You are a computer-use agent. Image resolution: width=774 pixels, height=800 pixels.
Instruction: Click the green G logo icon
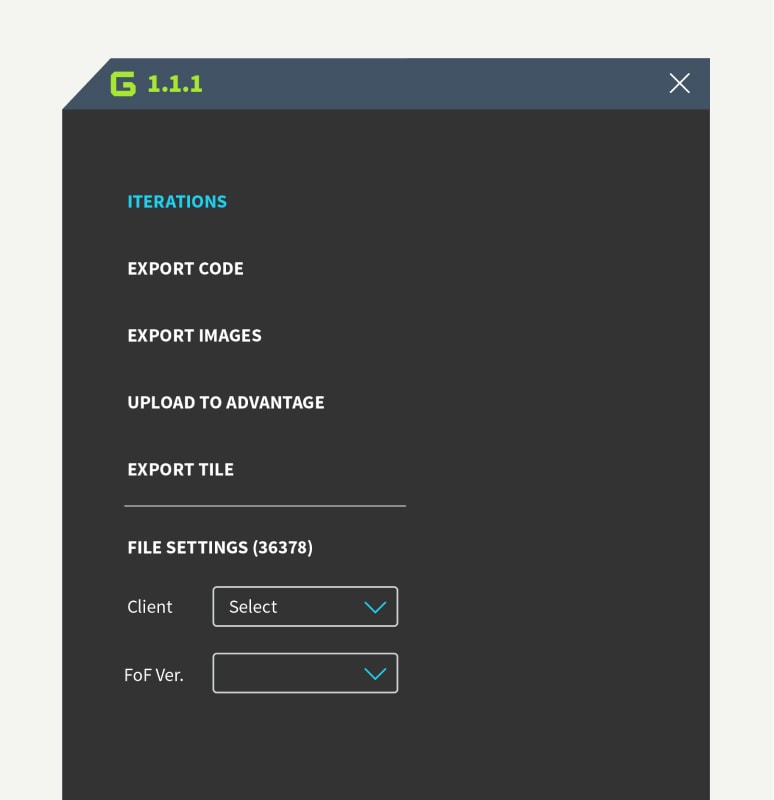pos(123,84)
